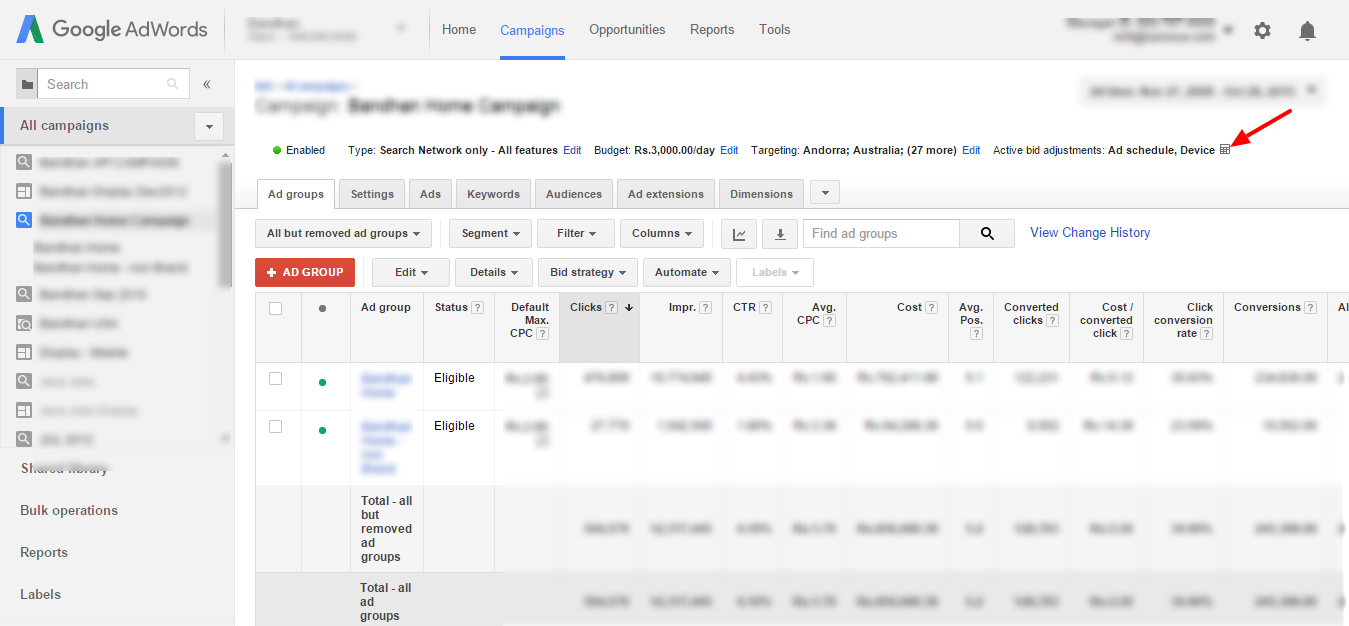The width and height of the screenshot is (1349, 626).
Task: Open the date range selector
Action: click(1202, 91)
